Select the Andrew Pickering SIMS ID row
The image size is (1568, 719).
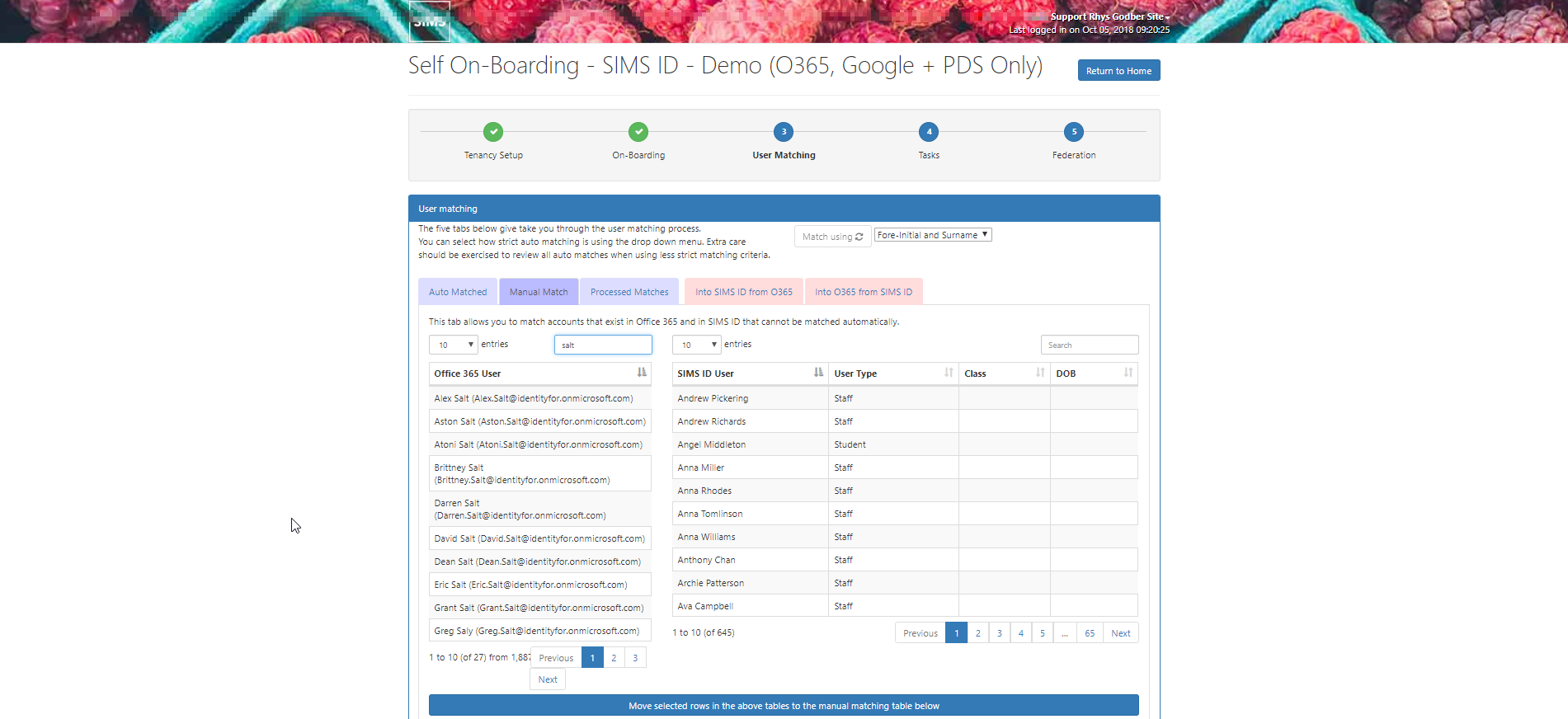(x=905, y=398)
